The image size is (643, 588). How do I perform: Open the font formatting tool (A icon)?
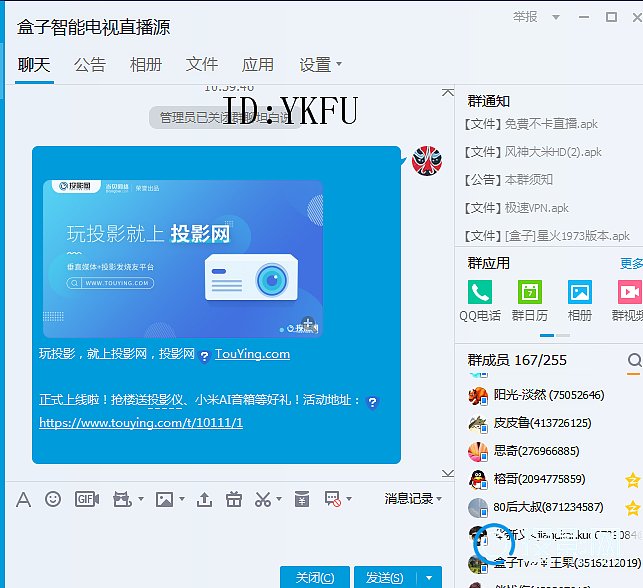pos(23,499)
